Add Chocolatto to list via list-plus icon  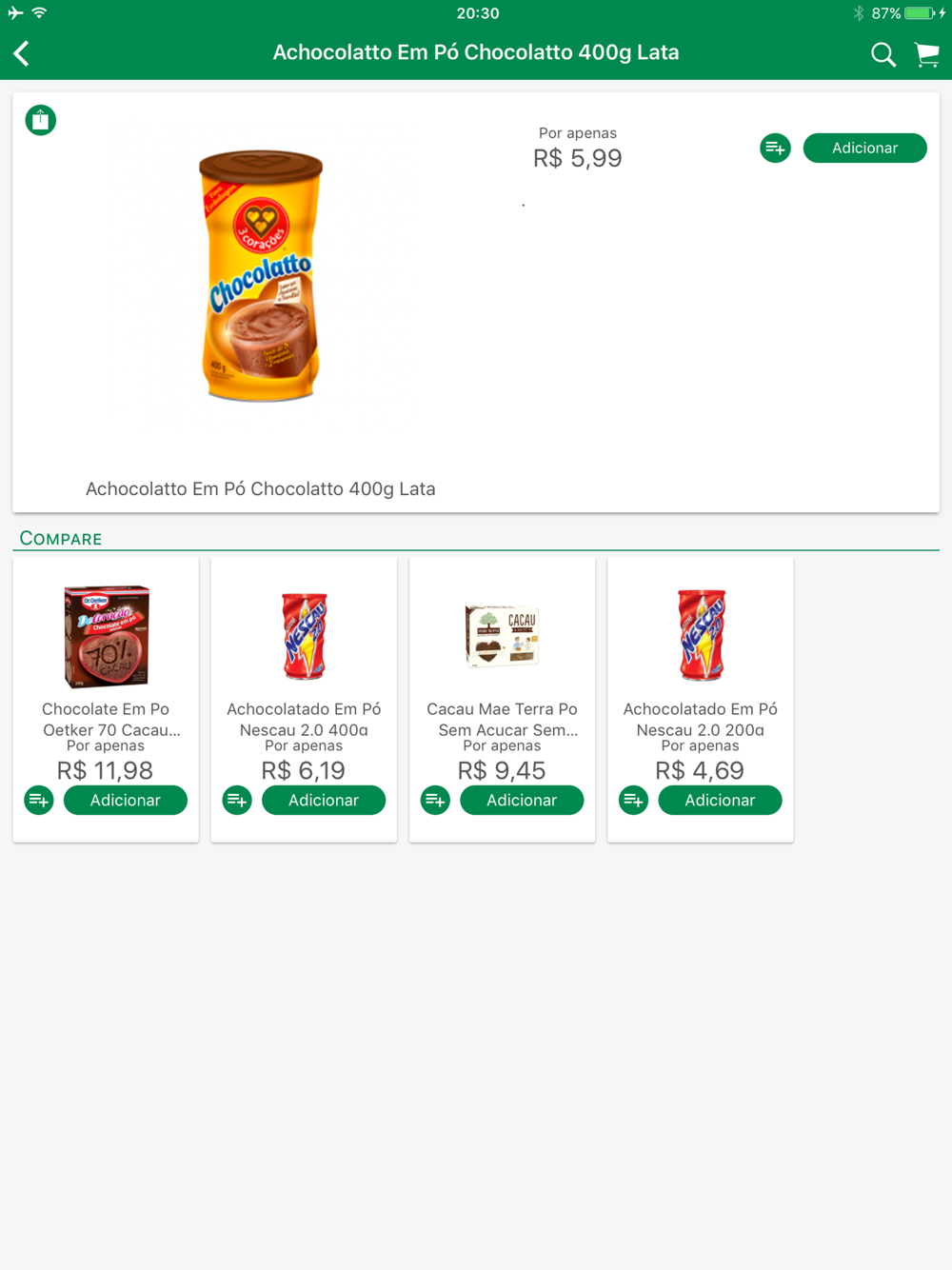[x=775, y=148]
